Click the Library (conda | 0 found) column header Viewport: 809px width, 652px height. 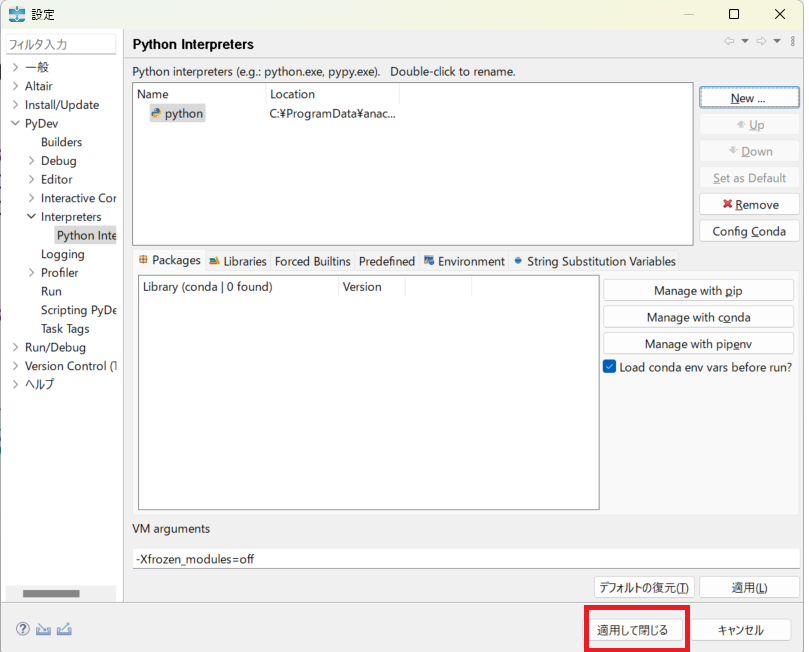tap(238, 286)
